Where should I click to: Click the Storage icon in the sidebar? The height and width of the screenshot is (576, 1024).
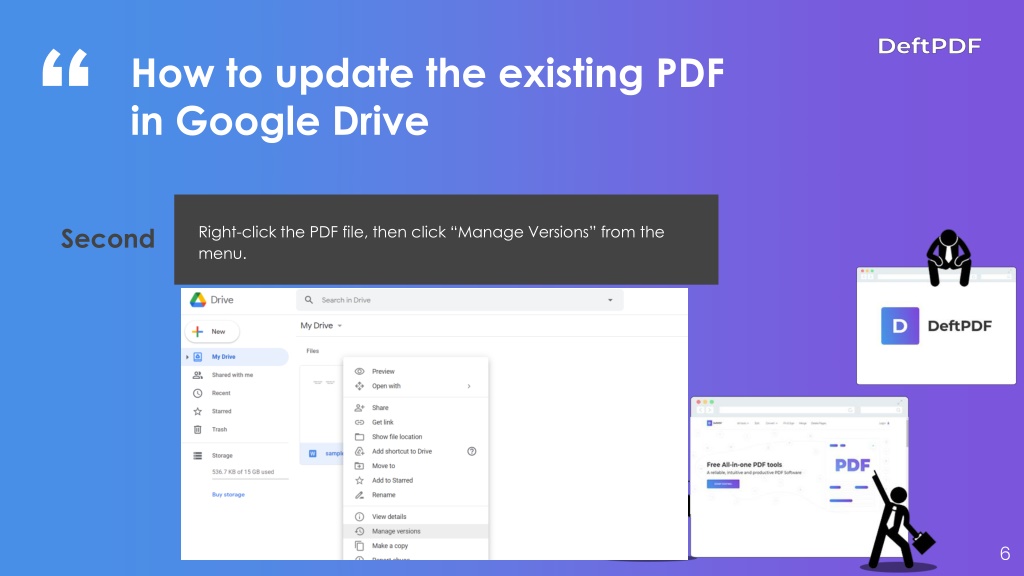197,456
